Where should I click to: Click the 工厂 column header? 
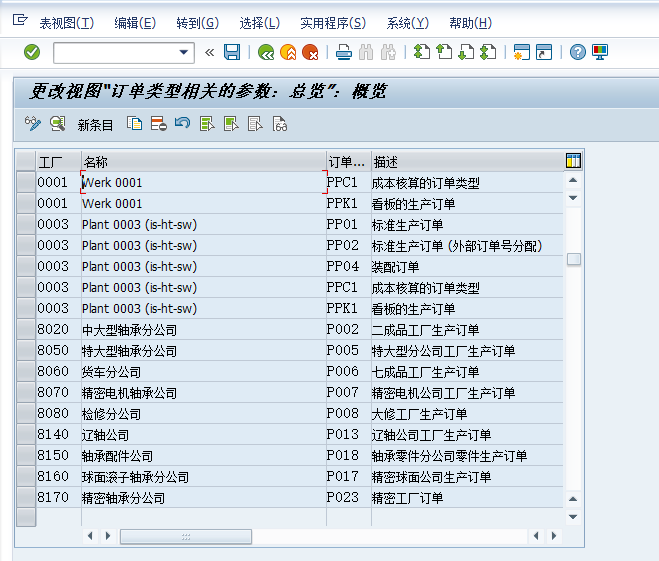tap(58, 161)
